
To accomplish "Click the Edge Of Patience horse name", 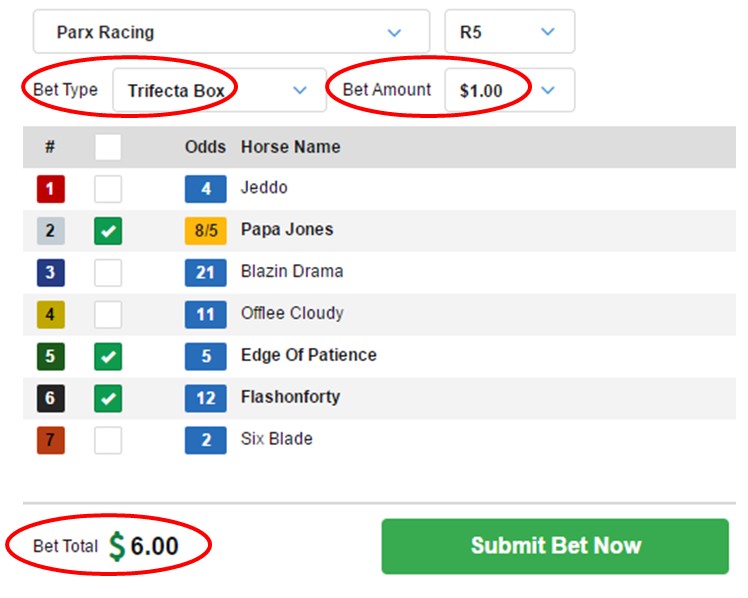I will pyautogui.click(x=309, y=355).
